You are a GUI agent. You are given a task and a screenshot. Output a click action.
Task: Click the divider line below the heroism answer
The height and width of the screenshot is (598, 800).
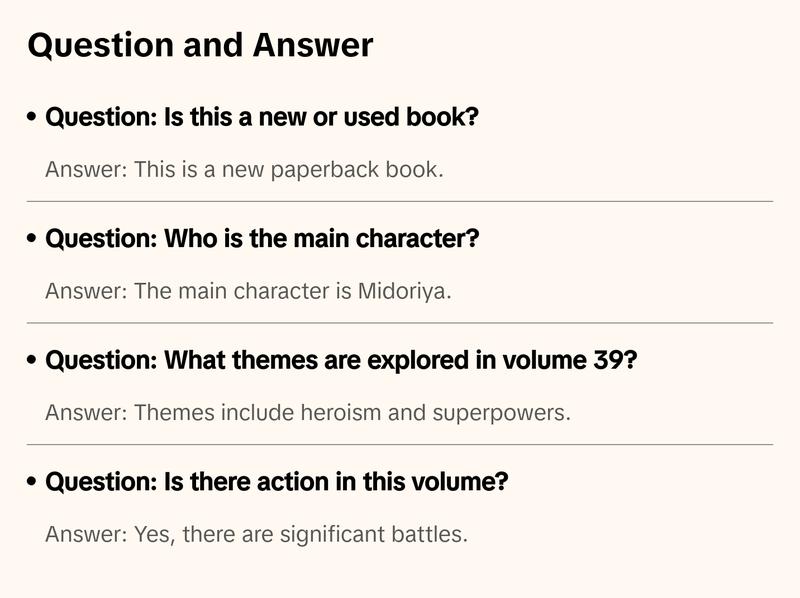(400, 444)
